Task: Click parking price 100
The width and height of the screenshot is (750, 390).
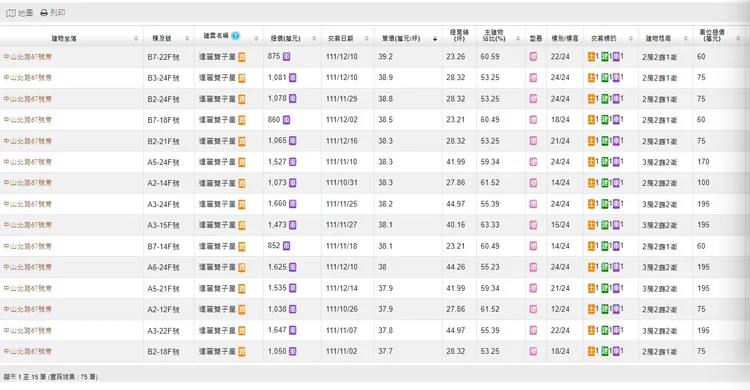Action: [703, 183]
